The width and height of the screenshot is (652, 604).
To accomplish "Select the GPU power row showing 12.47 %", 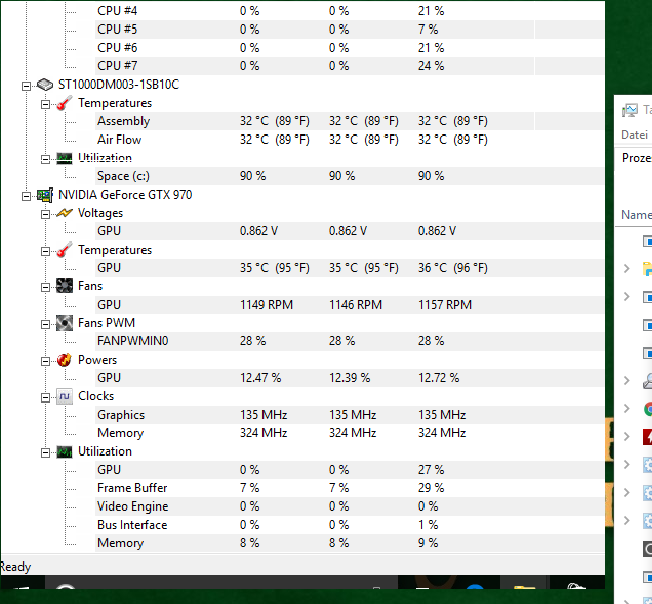I will 349,378.
